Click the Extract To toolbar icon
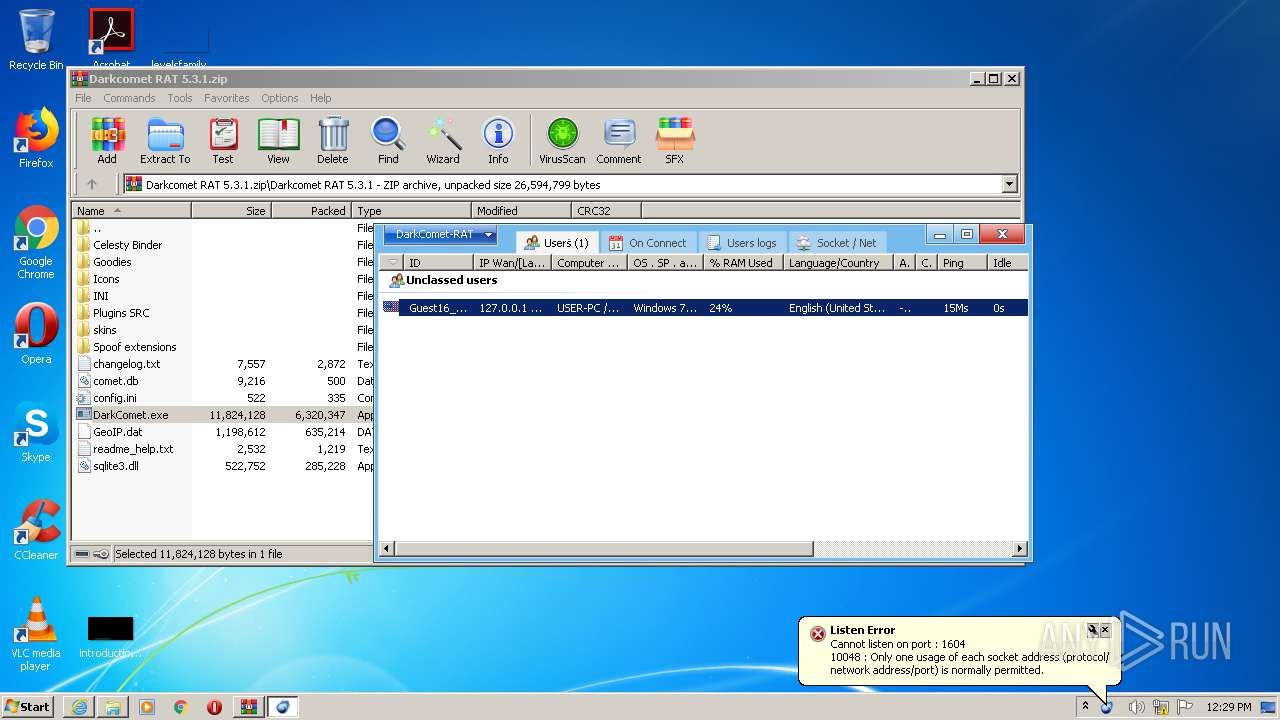 click(165, 141)
